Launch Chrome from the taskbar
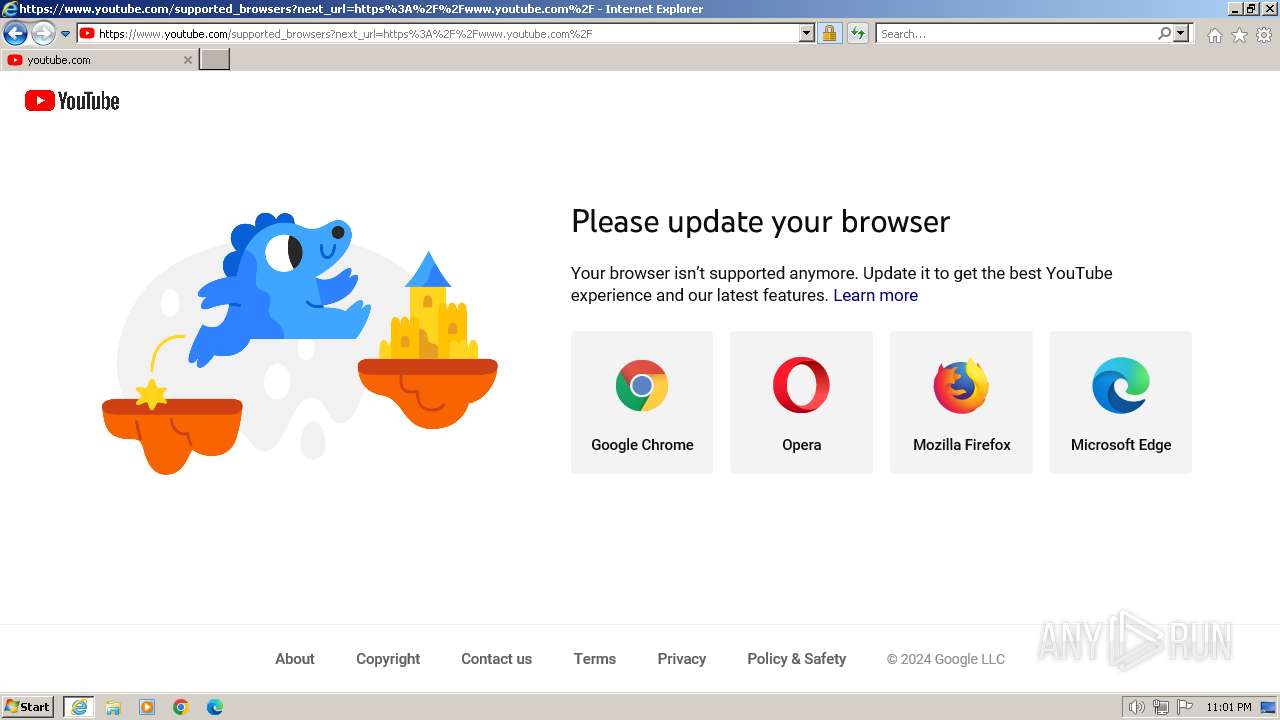1280x720 pixels. pyautogui.click(x=181, y=707)
